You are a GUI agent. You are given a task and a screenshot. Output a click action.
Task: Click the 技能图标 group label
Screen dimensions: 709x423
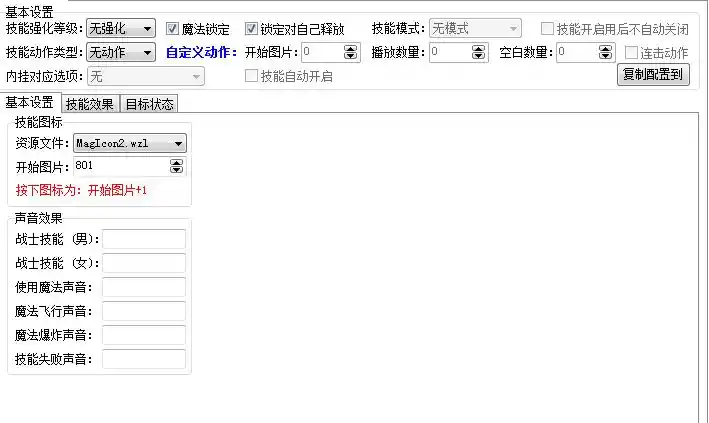click(38, 122)
